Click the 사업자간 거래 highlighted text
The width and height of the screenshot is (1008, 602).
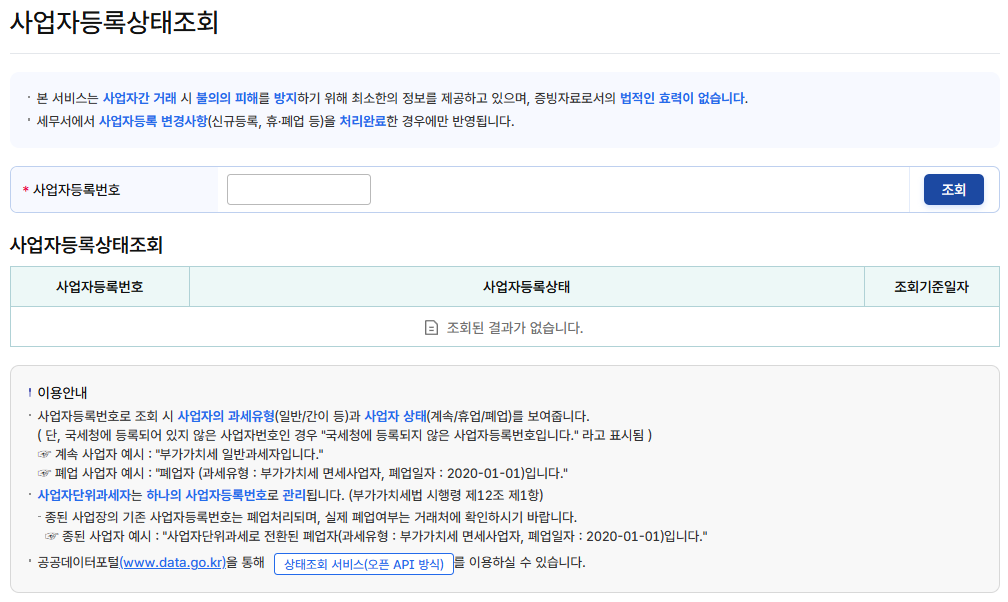[x=140, y=98]
